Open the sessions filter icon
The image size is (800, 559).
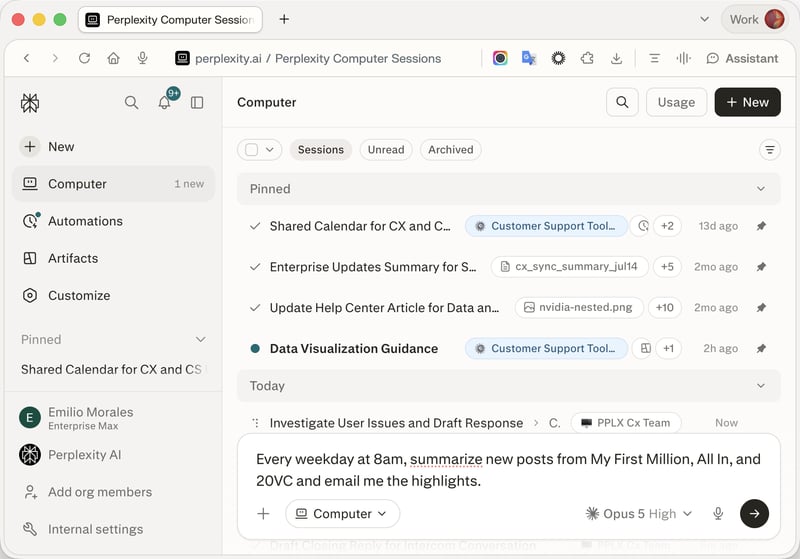[769, 149]
